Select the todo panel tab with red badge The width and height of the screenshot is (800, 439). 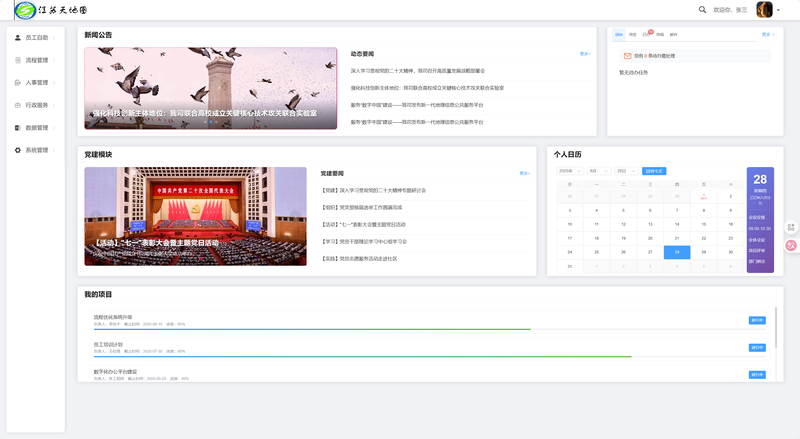point(647,34)
